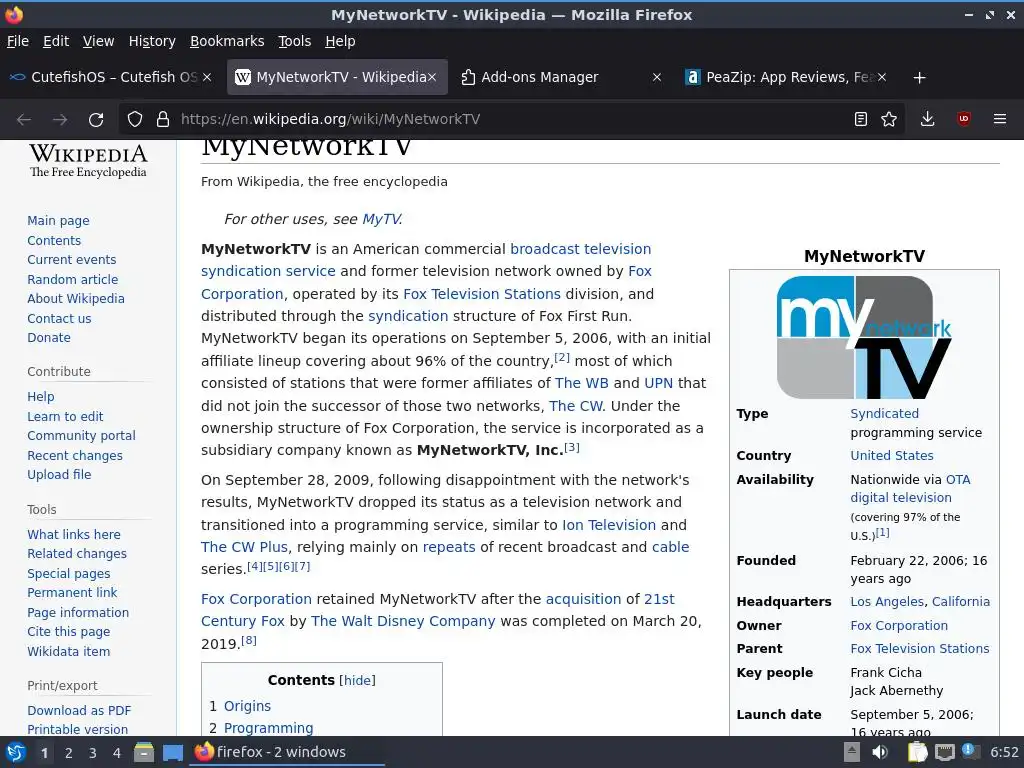
Task: Open Fox Television Stations link in article text
Action: click(x=482, y=295)
